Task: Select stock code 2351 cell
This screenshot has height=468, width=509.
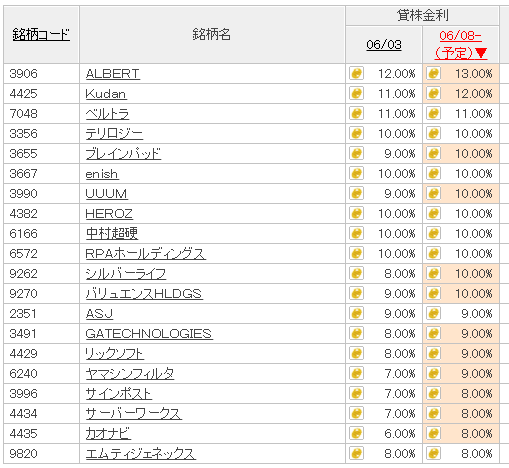Action: click(41, 313)
